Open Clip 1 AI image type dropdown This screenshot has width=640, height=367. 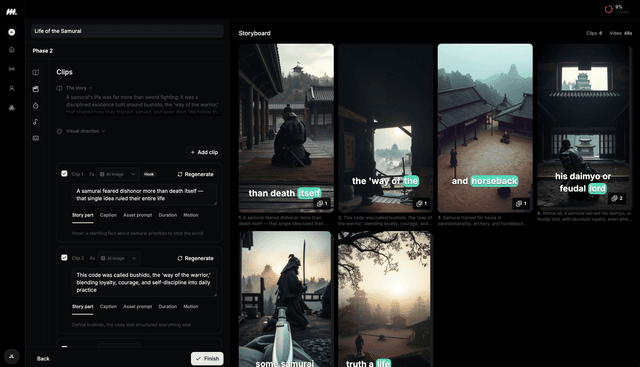pos(118,174)
